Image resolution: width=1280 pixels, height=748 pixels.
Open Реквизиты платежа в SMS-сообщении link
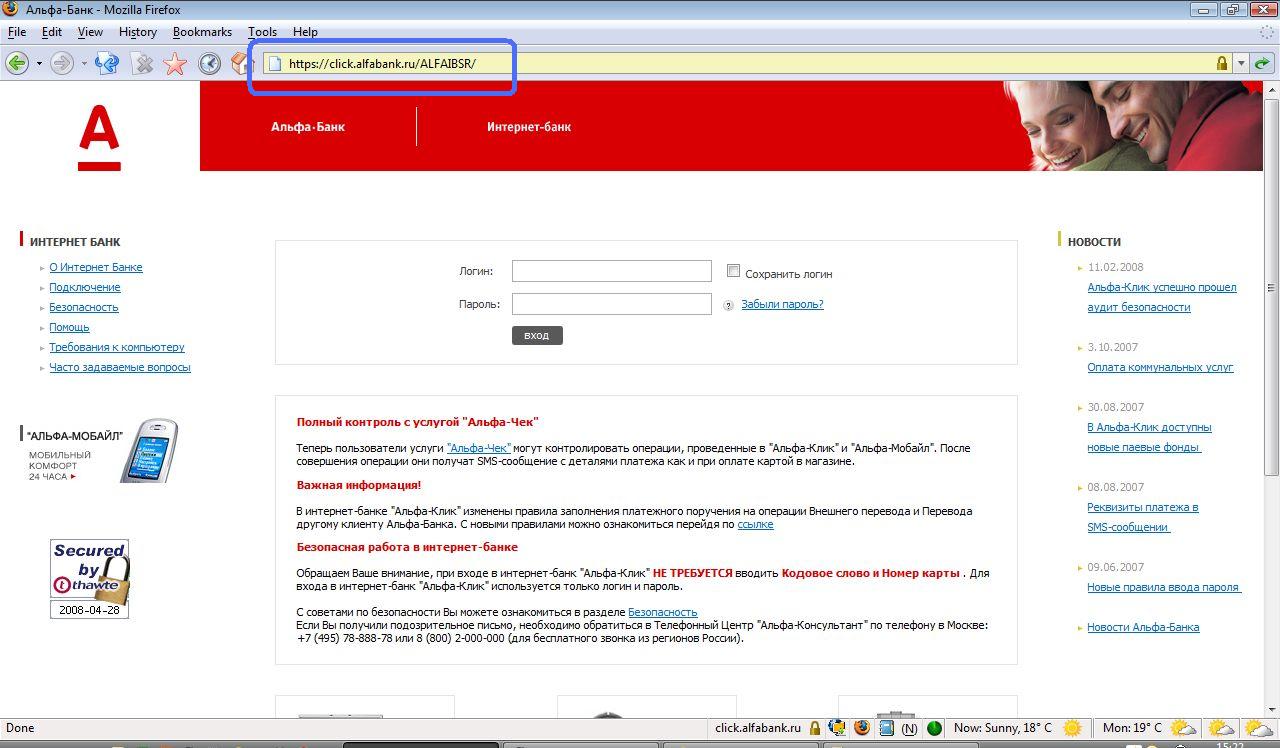(x=1143, y=517)
